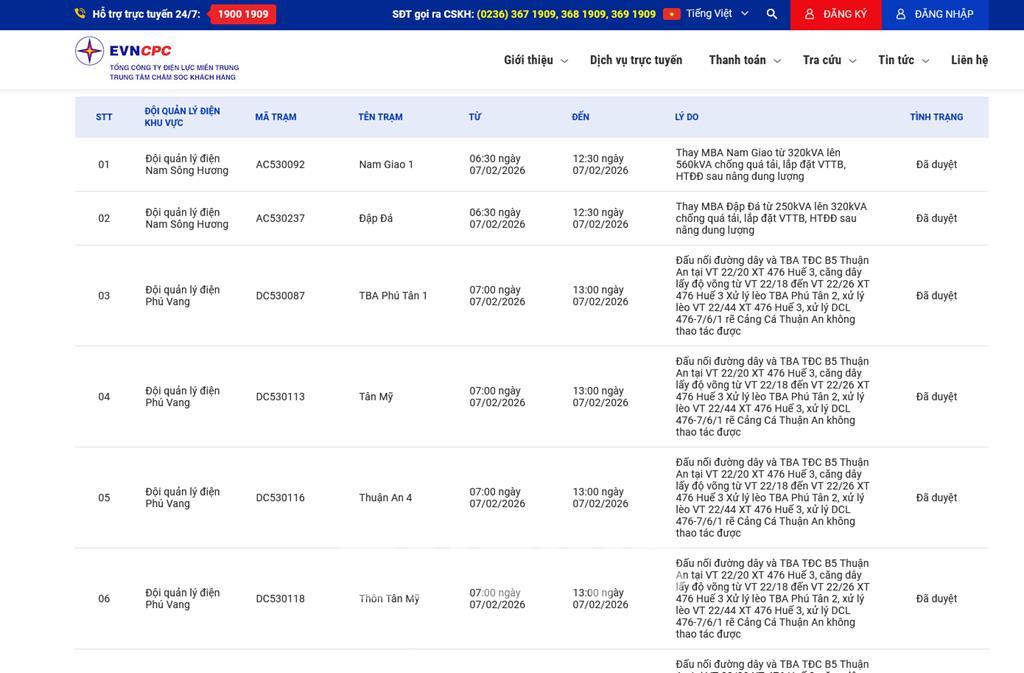The height and width of the screenshot is (673, 1024).
Task: Click the user icon in Đăng ký
Action: tap(808, 14)
